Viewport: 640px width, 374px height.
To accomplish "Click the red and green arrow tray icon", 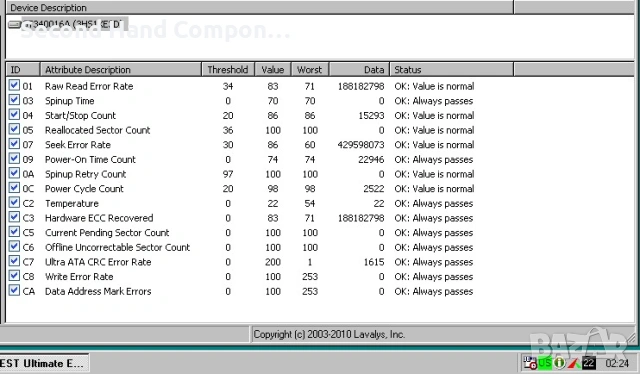I will 574,363.
